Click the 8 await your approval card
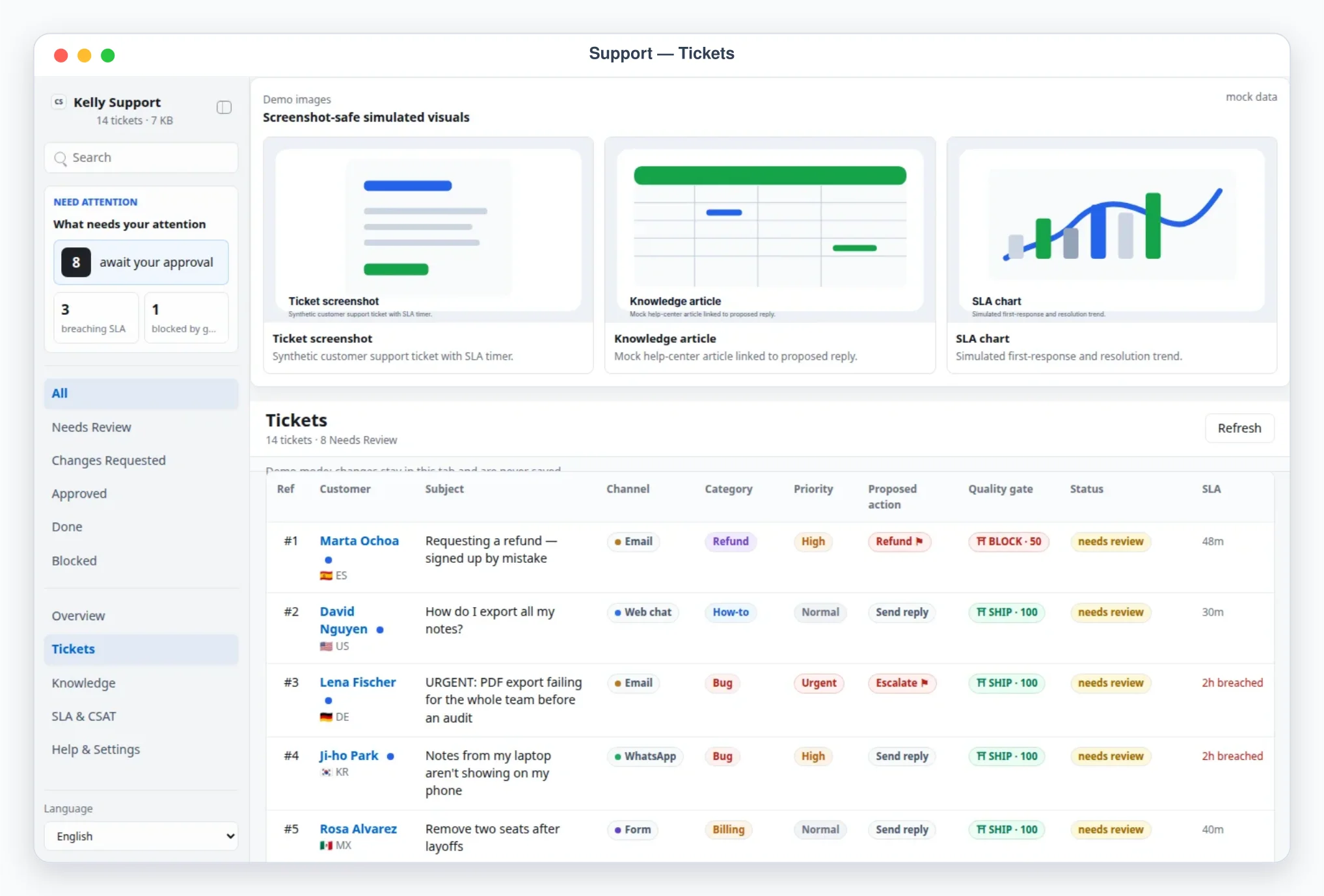The image size is (1324, 896). click(x=141, y=262)
